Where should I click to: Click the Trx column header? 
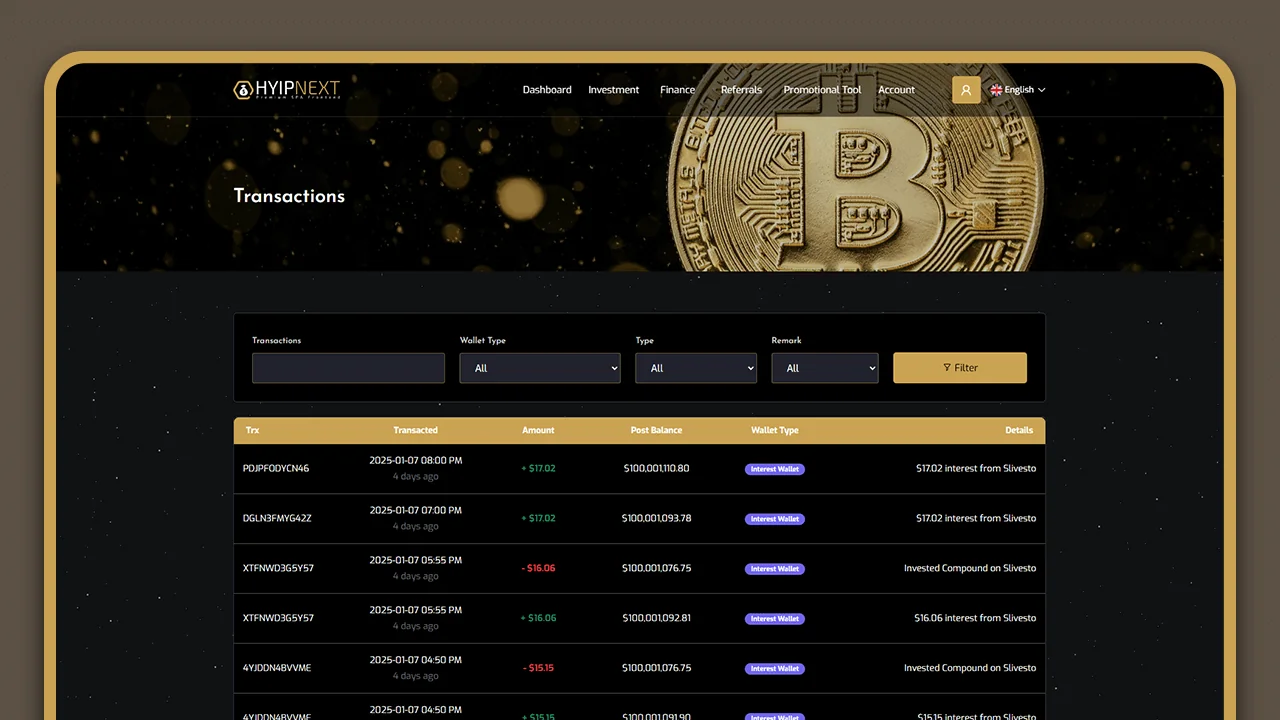coord(252,430)
